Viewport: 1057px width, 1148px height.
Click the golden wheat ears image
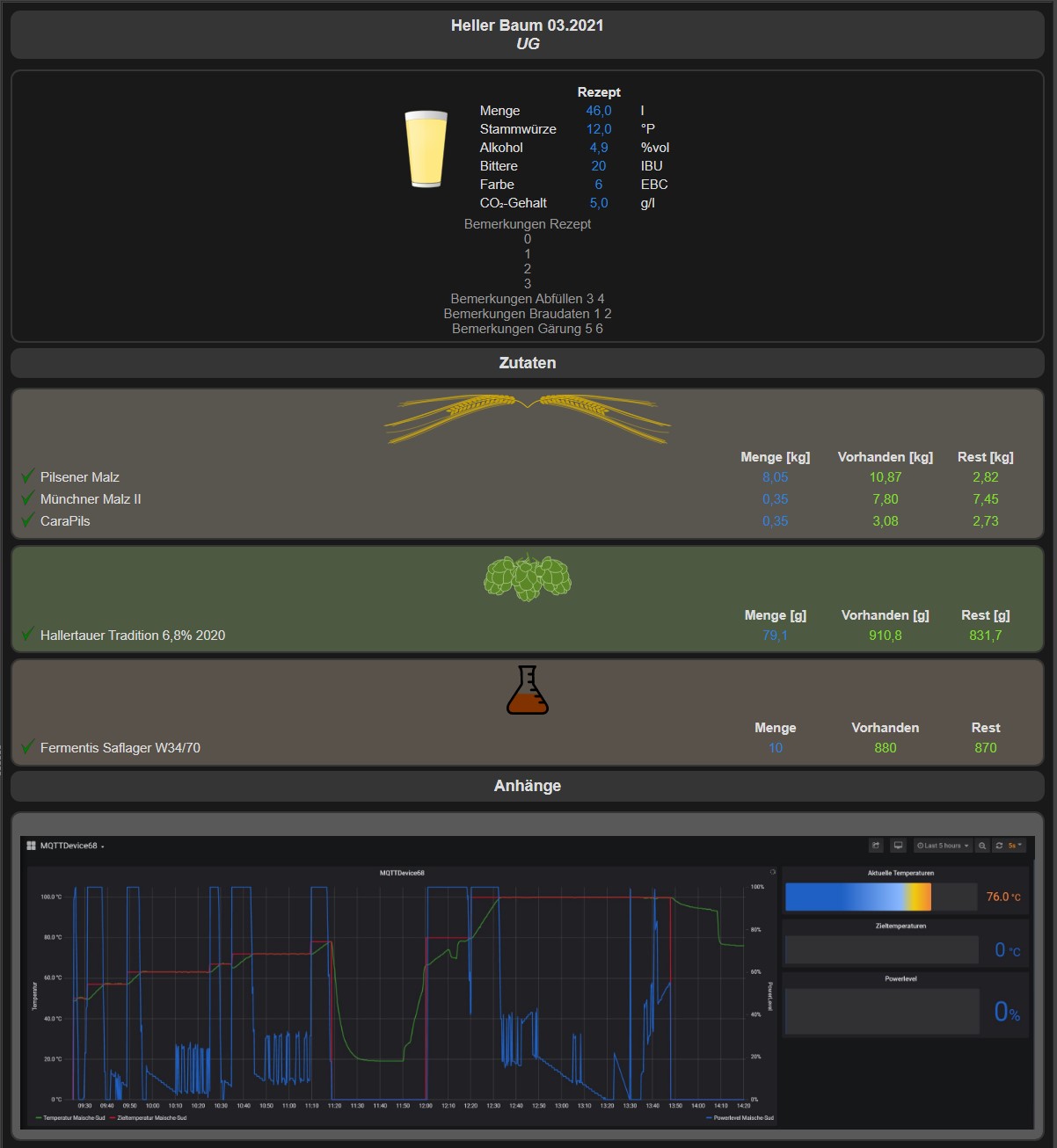[x=528, y=418]
